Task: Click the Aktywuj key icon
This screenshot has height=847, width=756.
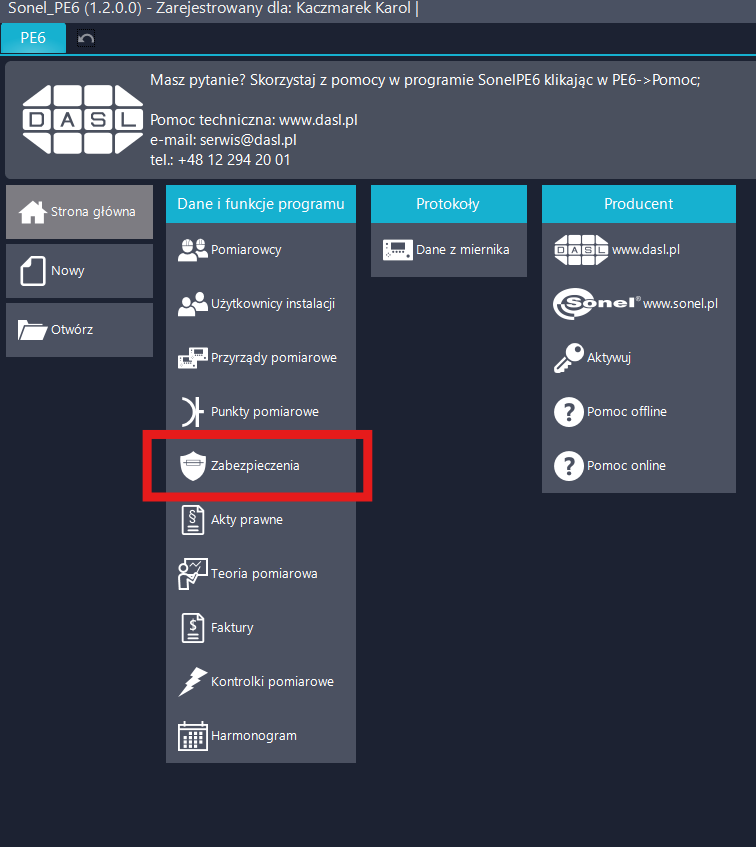Action: coord(568,358)
